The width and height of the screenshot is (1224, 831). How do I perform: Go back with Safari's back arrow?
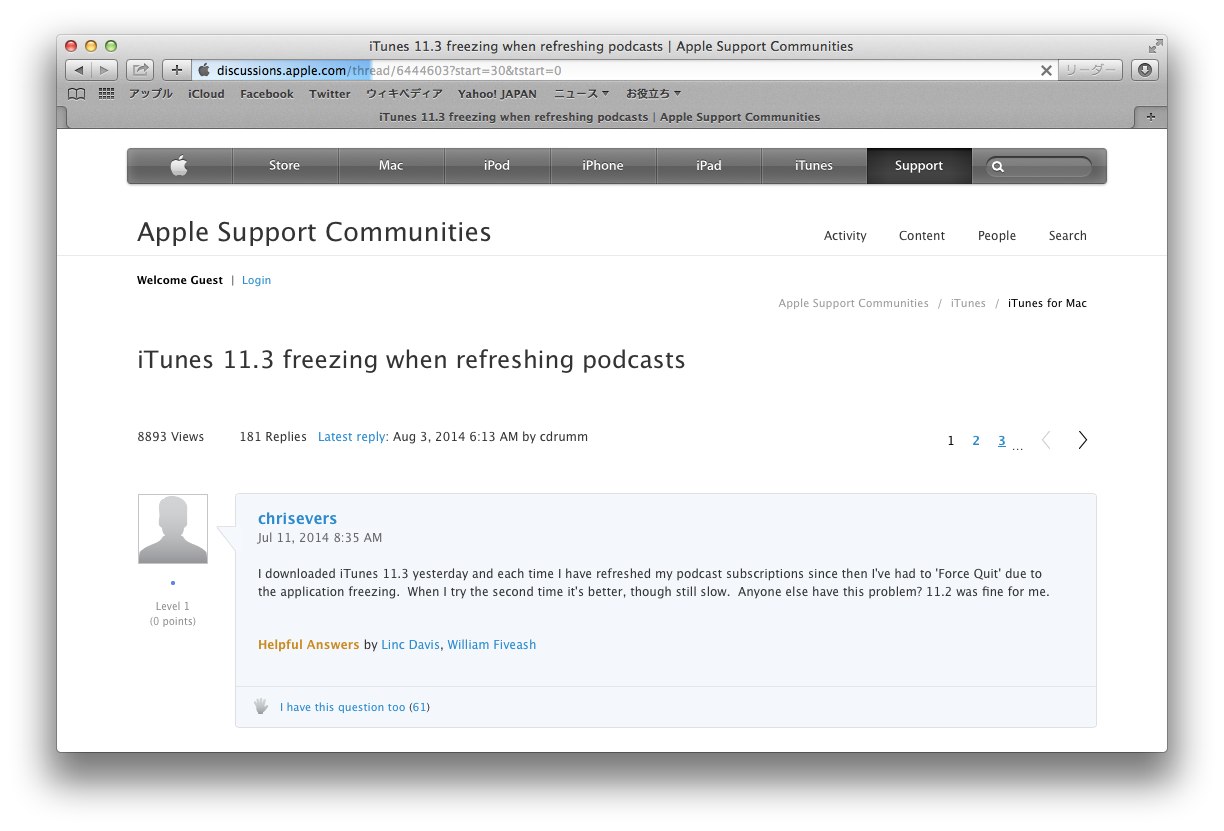click(x=78, y=70)
